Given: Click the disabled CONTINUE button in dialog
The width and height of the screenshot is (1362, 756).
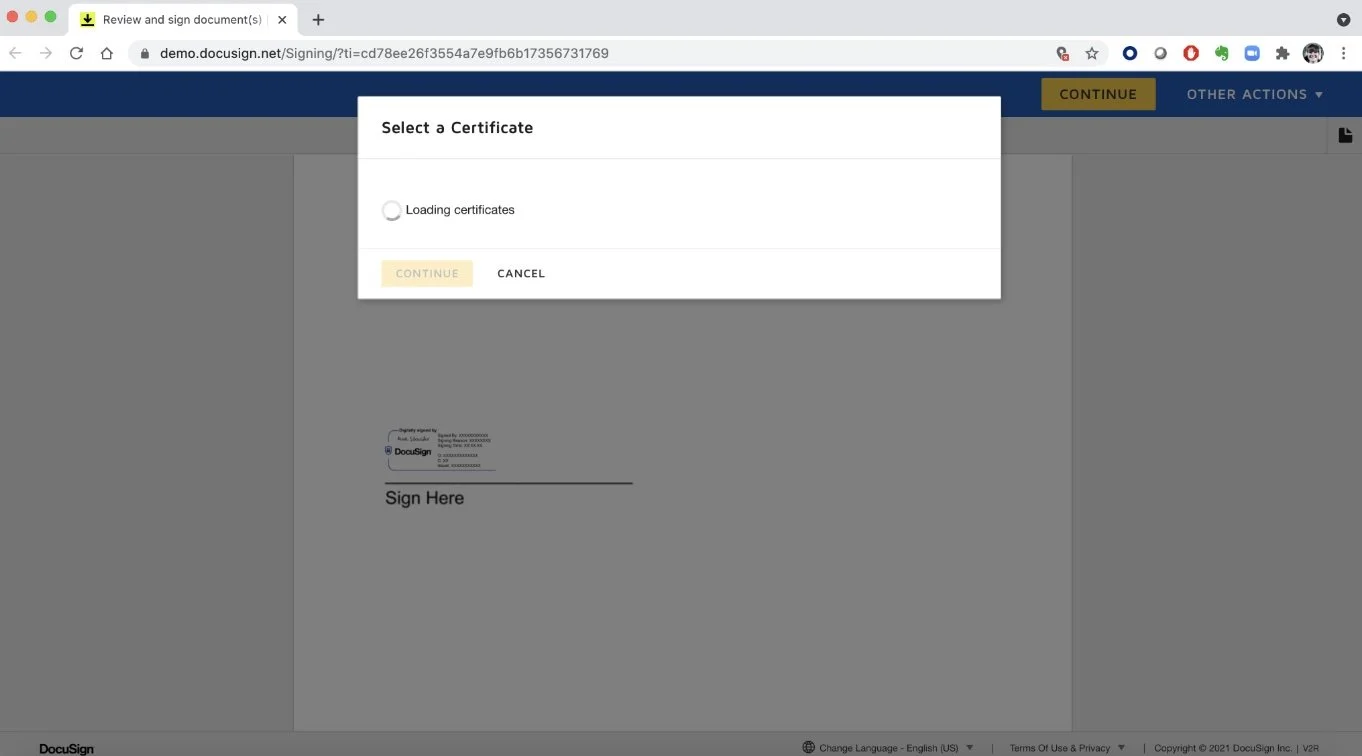Looking at the screenshot, I should (427, 273).
